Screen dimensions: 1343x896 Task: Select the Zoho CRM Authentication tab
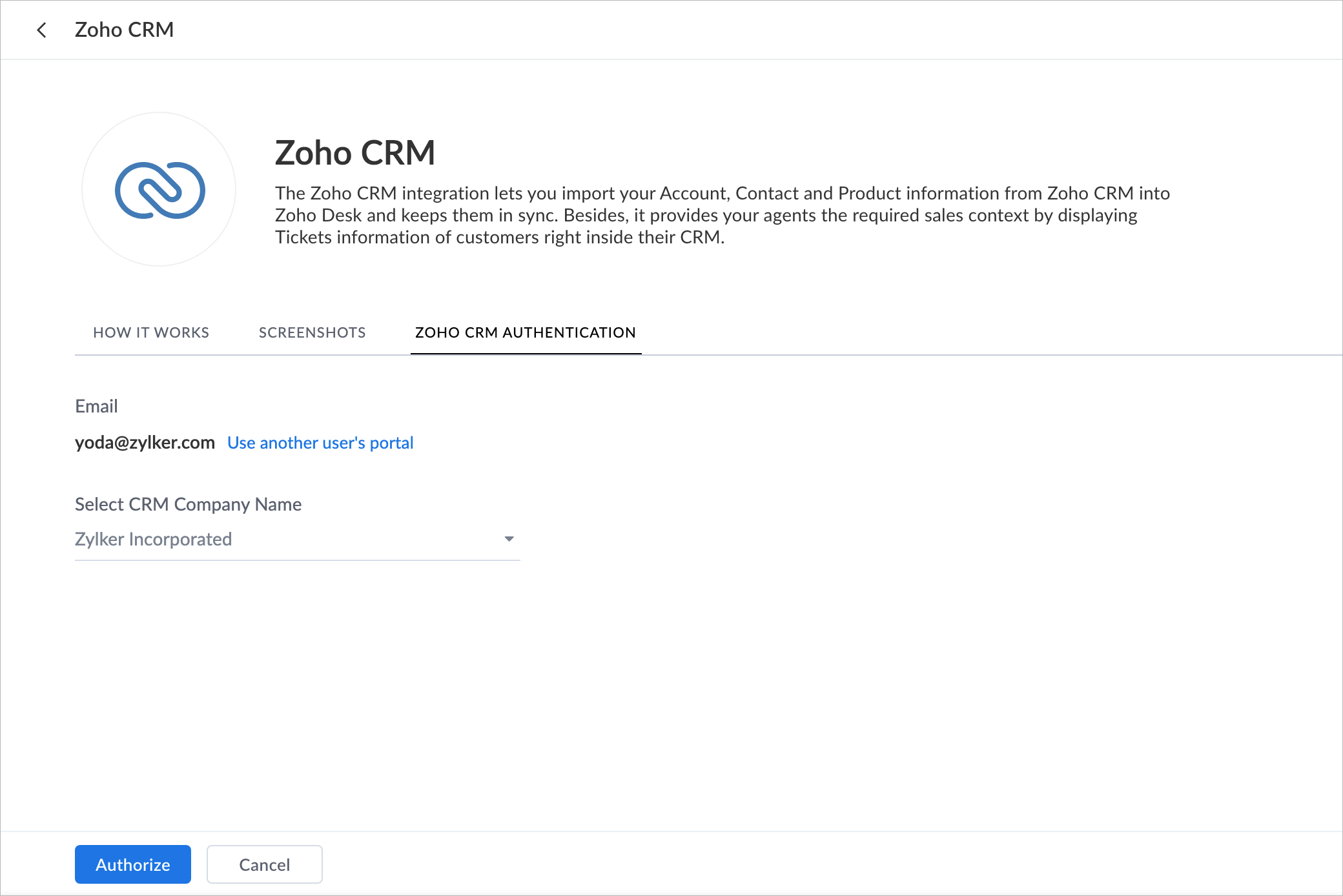[525, 332]
